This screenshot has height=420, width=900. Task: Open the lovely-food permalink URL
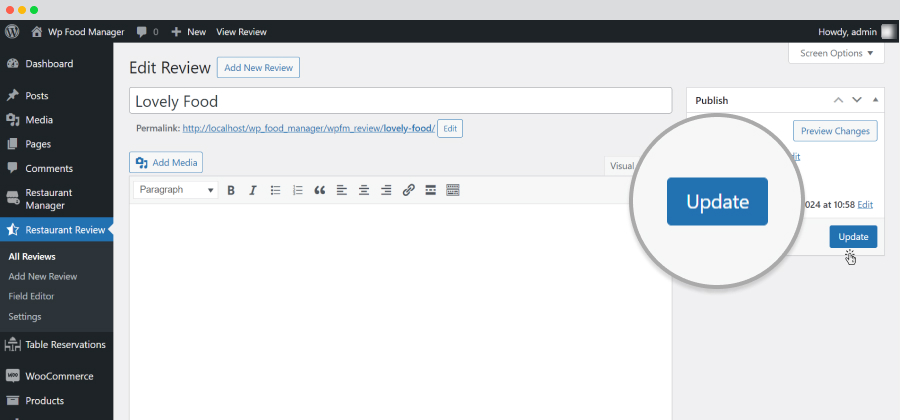[309, 129]
